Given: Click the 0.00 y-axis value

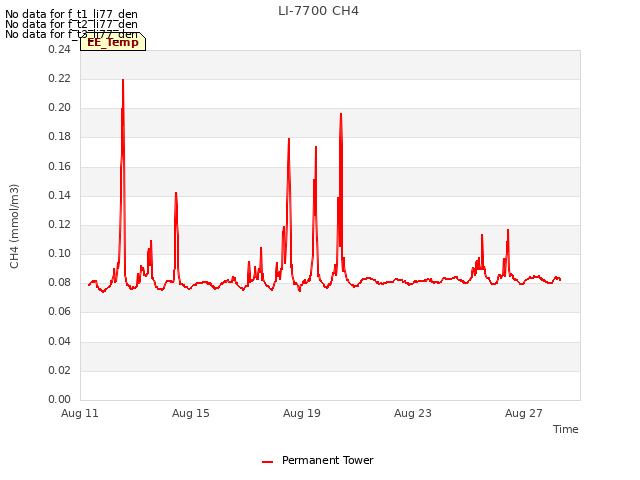Looking at the screenshot, I should (60, 399).
